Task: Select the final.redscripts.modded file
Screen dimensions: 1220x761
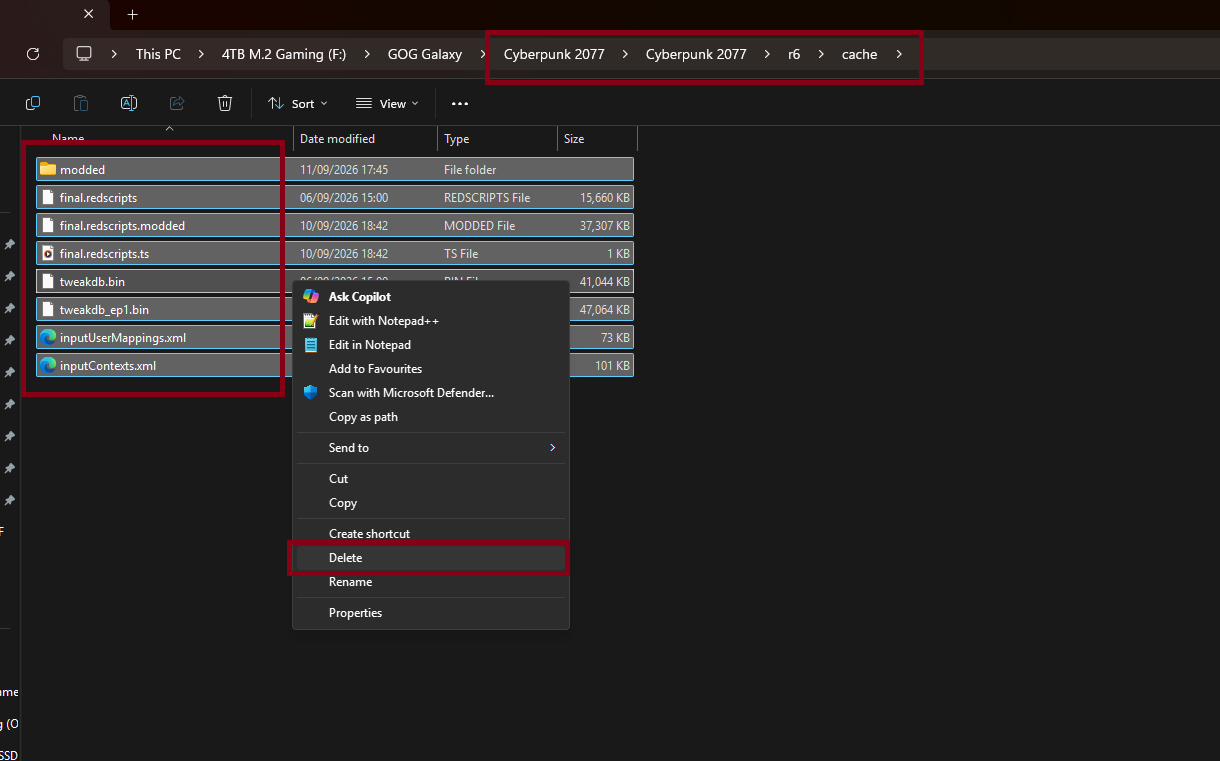Action: 335,225
